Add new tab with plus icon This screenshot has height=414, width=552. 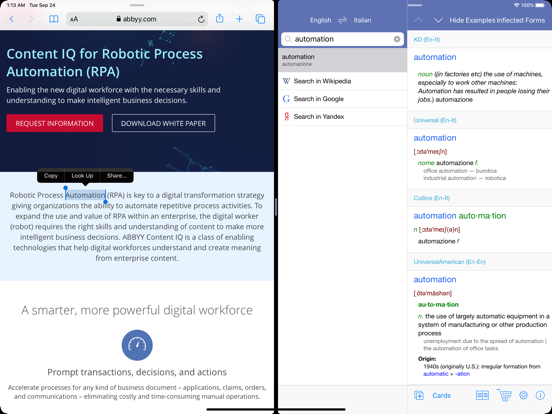click(x=239, y=19)
